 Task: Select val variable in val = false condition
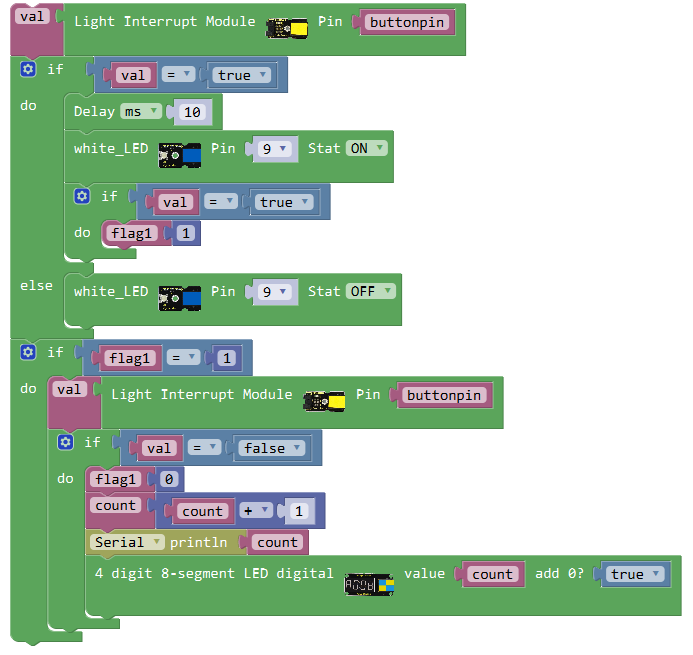pos(159,448)
